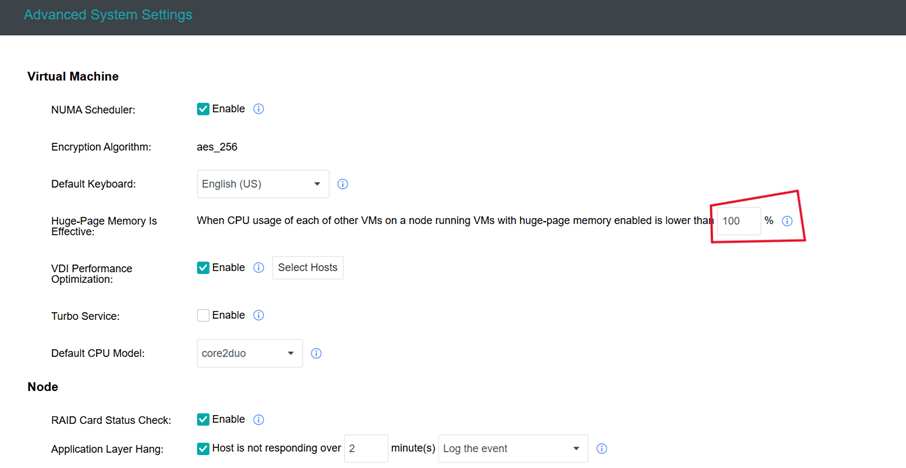This screenshot has height=468, width=906.
Task: Click the Advanced System Settings header title
Action: click(x=108, y=16)
